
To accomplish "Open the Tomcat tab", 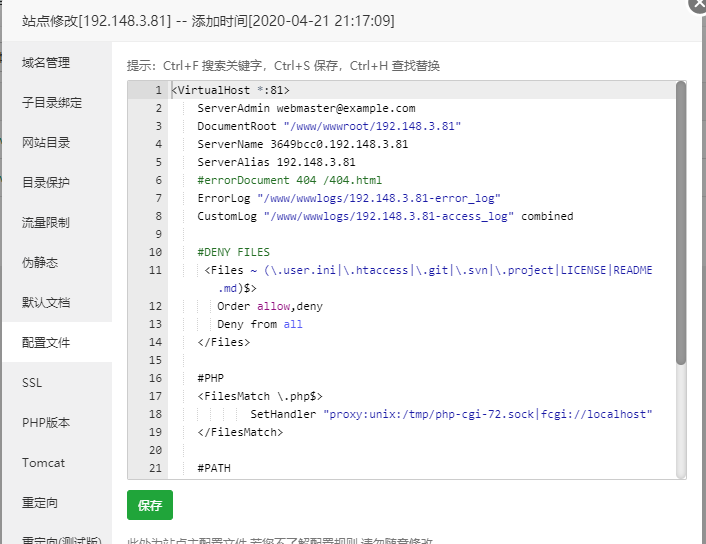I will (x=43, y=463).
